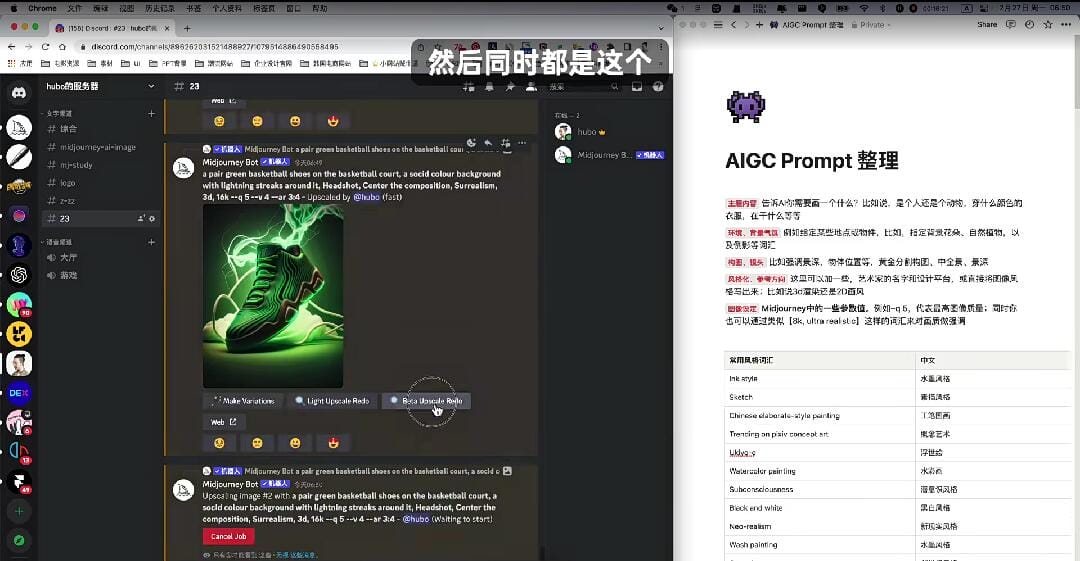Open invite people icon on channel 23
Viewport: 1080px width, 561px height.
tap(141, 218)
